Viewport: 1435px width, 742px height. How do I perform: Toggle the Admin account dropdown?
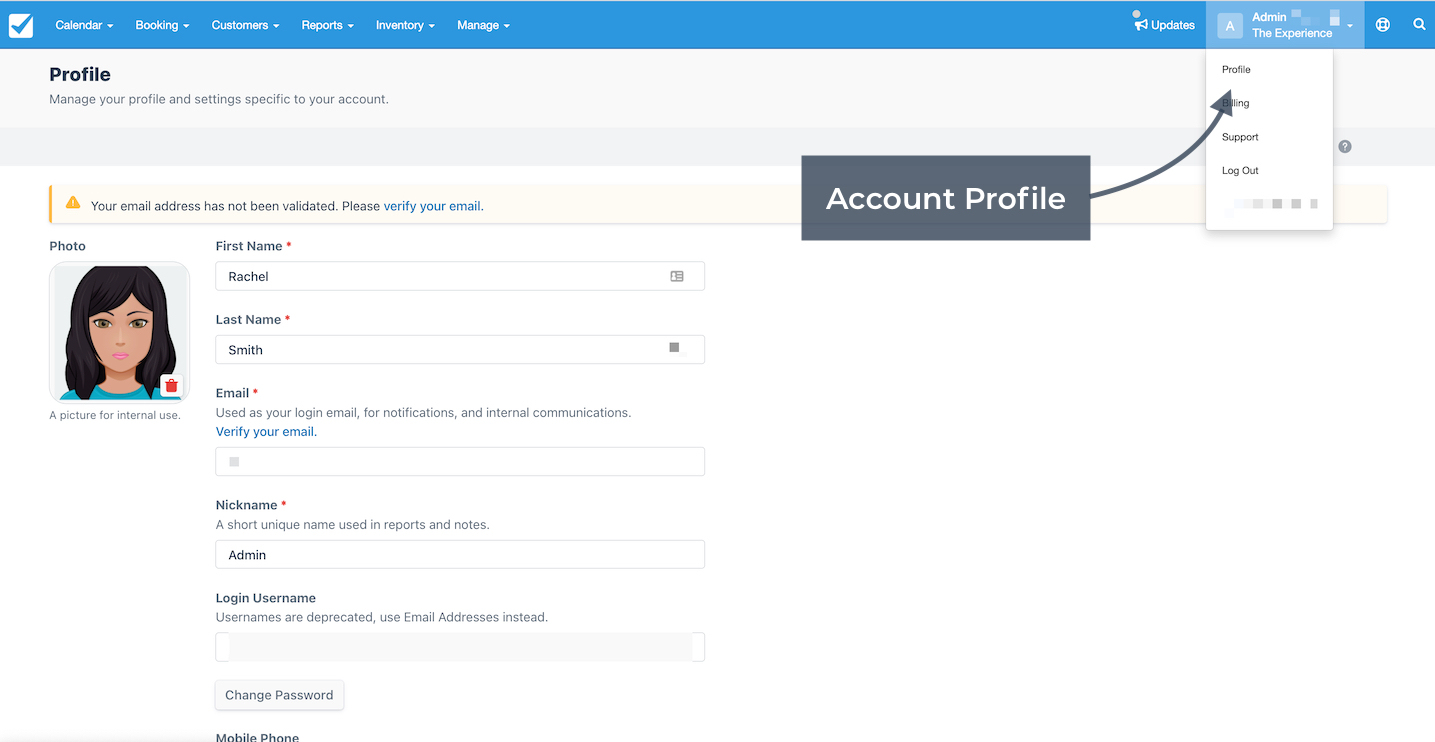click(1285, 25)
